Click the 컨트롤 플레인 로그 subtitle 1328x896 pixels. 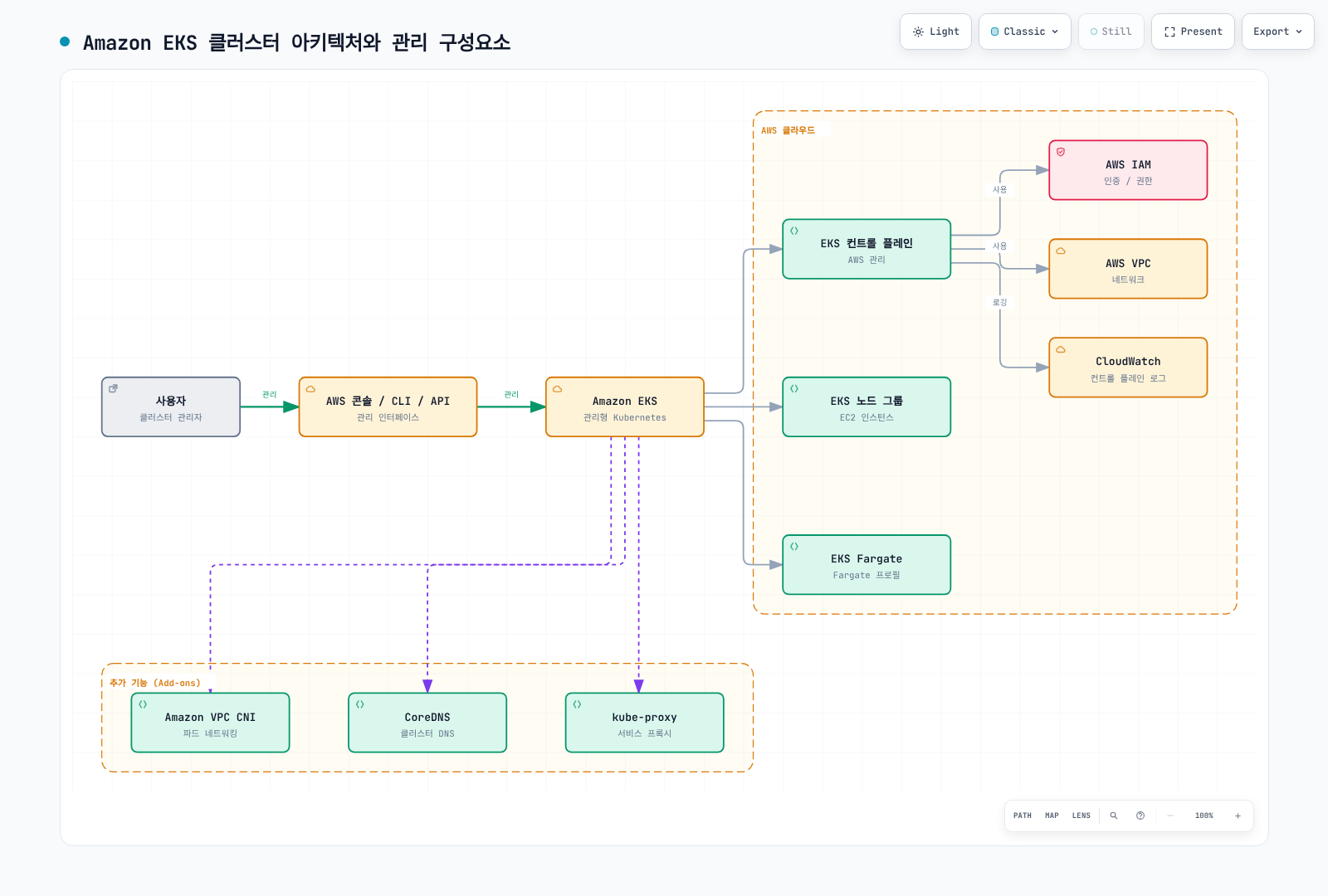tap(1128, 378)
